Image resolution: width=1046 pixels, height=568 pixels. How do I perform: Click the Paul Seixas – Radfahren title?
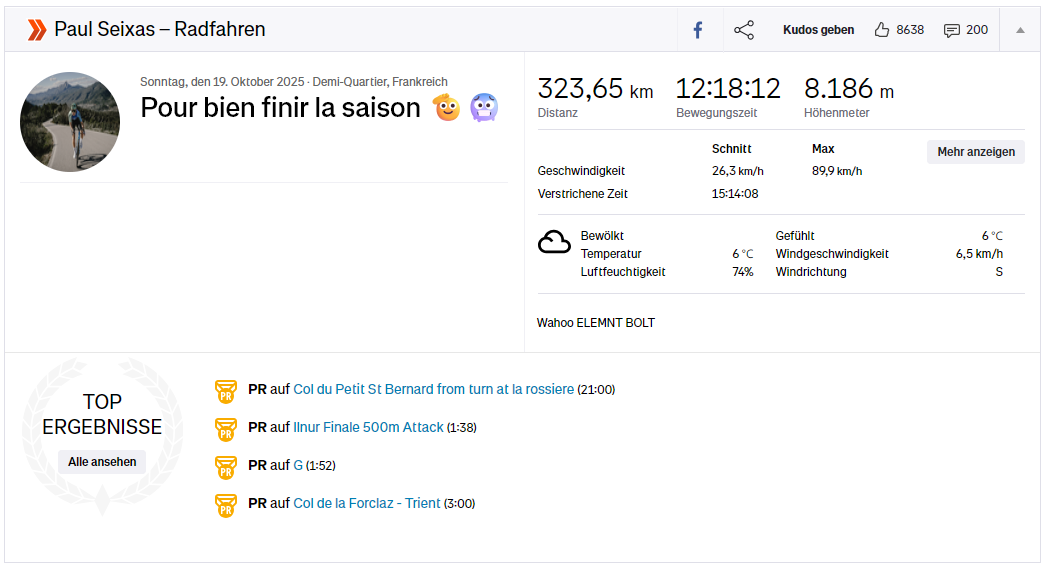coord(160,30)
